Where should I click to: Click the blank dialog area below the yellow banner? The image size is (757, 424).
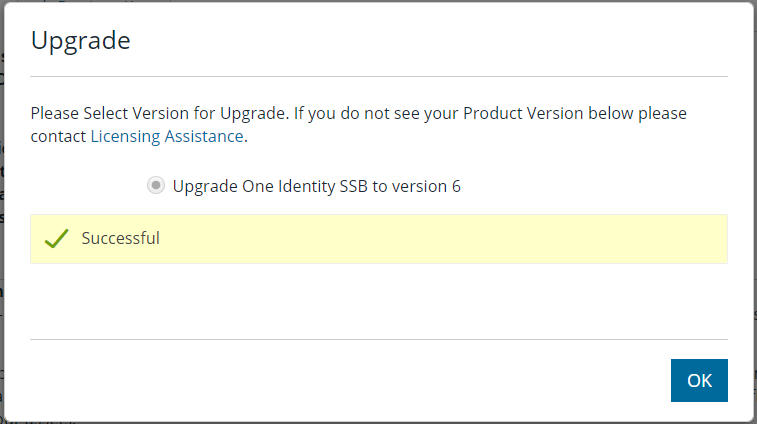pos(378,300)
